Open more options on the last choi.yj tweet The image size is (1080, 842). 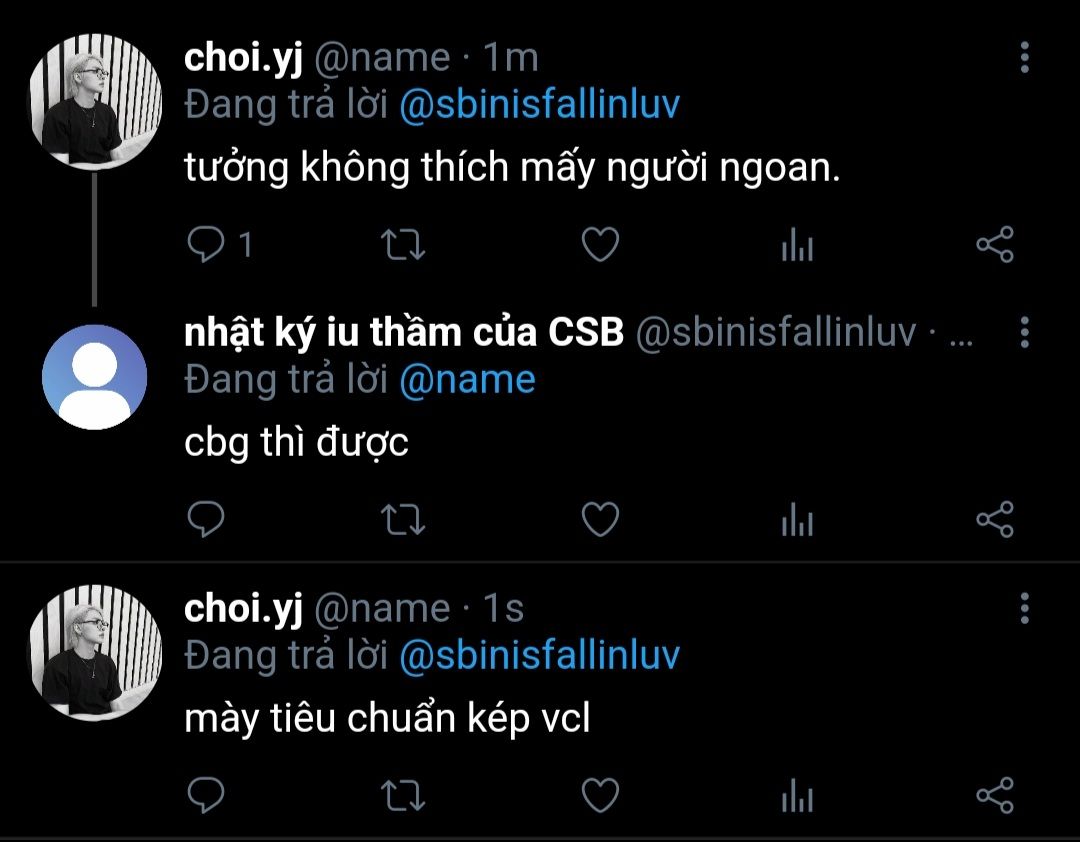pyautogui.click(x=1025, y=608)
